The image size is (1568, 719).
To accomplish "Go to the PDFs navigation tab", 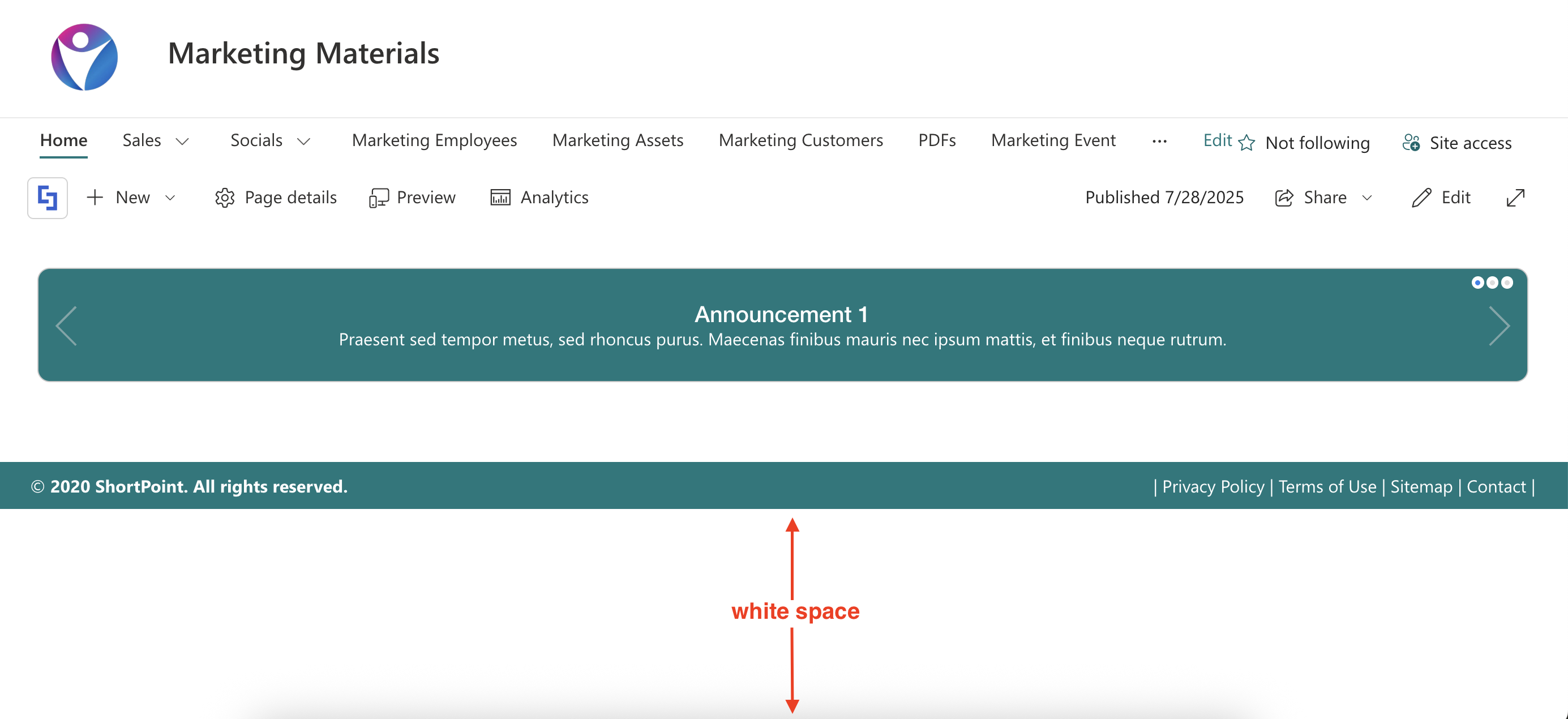I will (936, 140).
